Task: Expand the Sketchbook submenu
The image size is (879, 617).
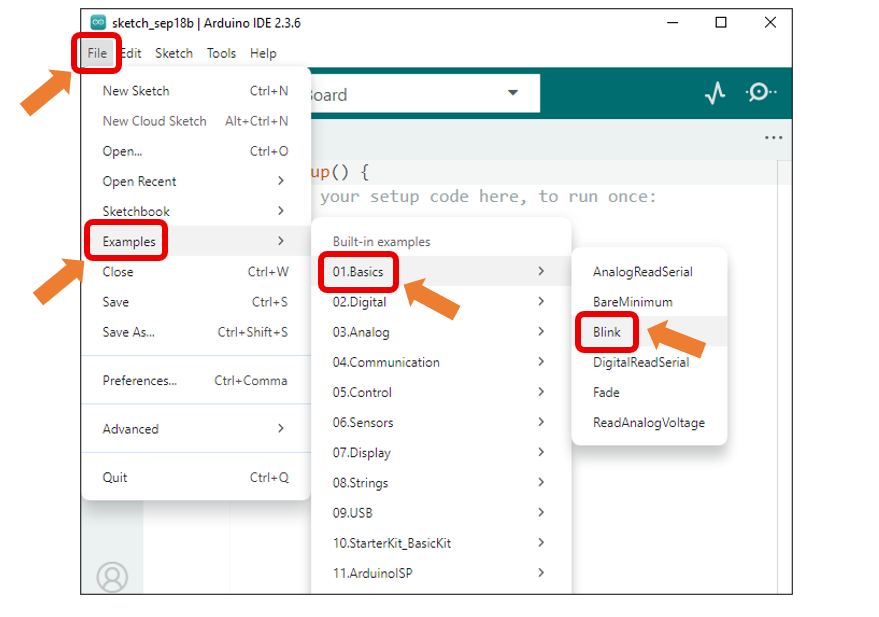Action: tap(196, 211)
